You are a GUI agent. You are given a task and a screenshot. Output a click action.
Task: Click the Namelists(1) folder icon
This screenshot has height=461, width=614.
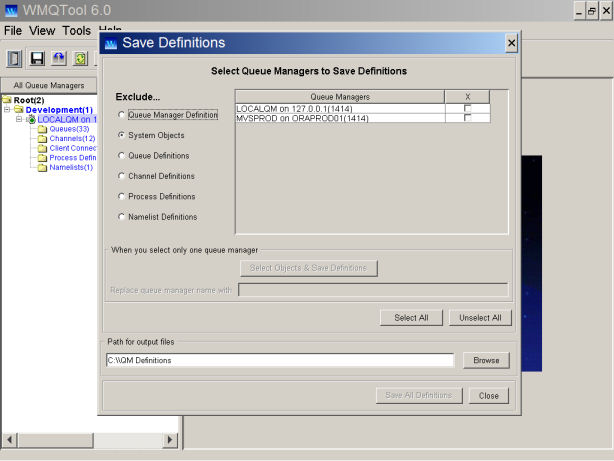pyautogui.click(x=42, y=168)
